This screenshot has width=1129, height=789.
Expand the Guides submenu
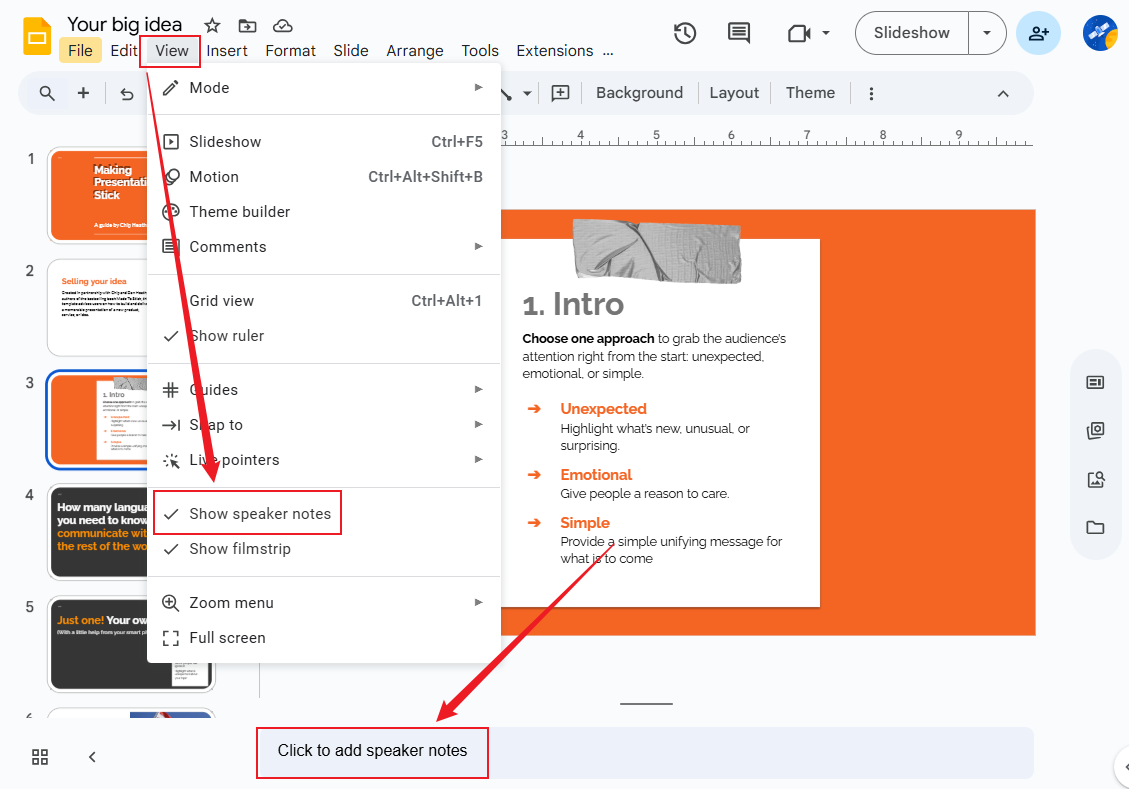214,389
